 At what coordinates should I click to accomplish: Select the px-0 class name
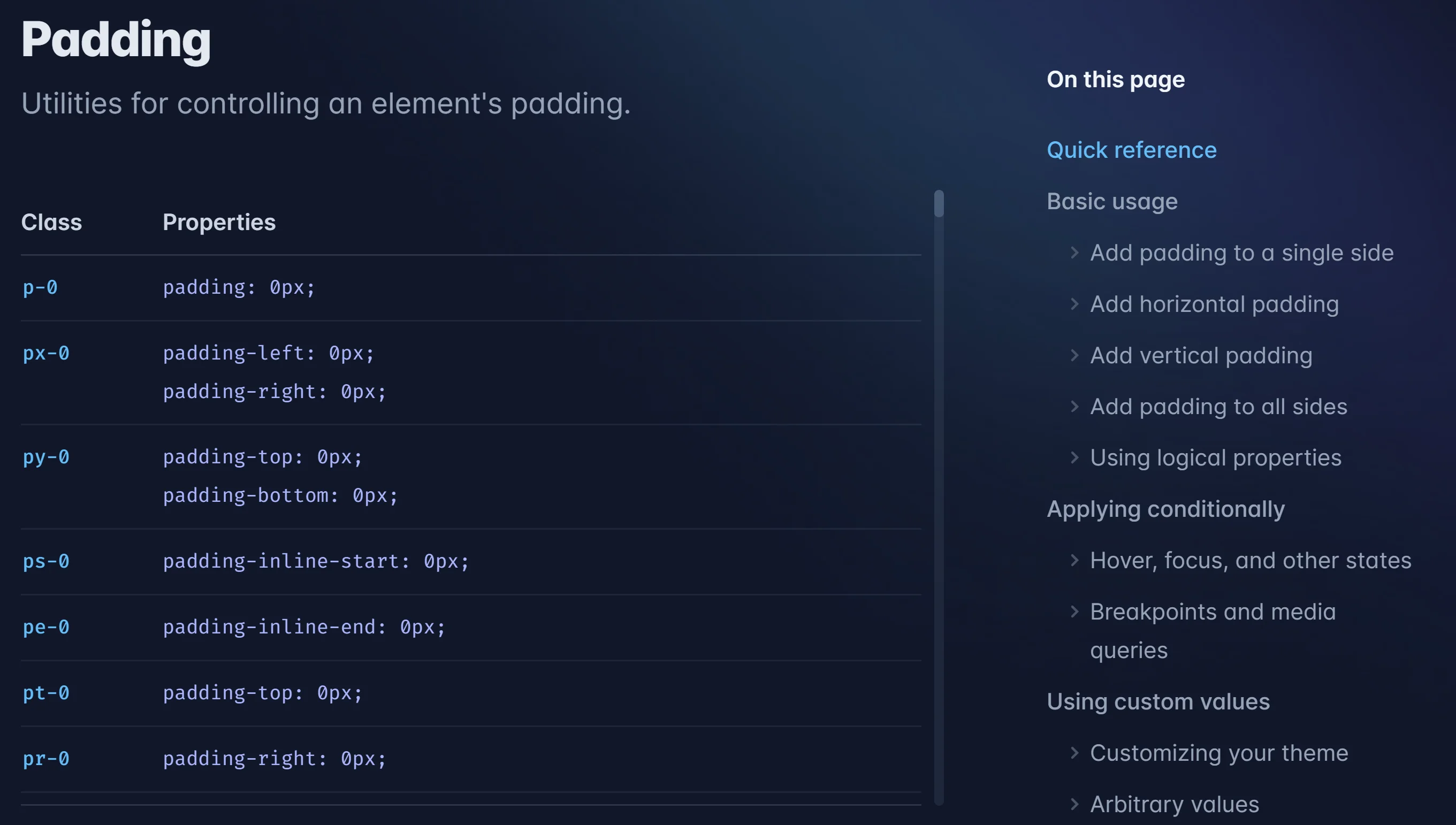click(x=46, y=353)
